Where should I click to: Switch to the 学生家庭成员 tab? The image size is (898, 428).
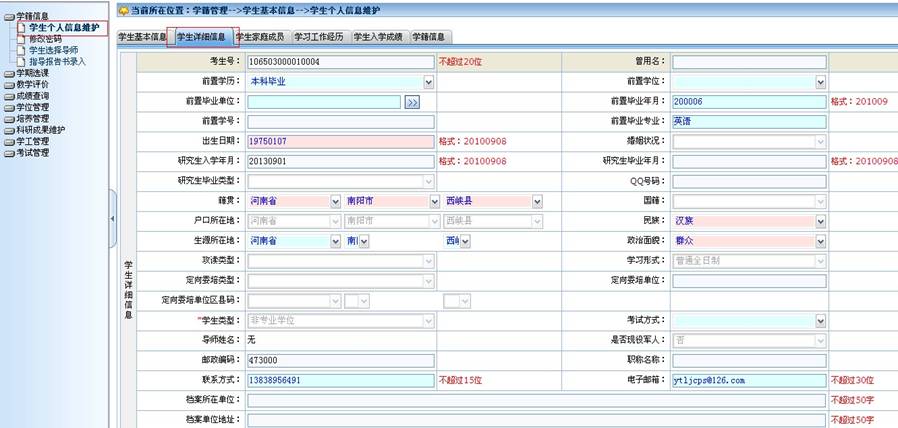pos(260,37)
